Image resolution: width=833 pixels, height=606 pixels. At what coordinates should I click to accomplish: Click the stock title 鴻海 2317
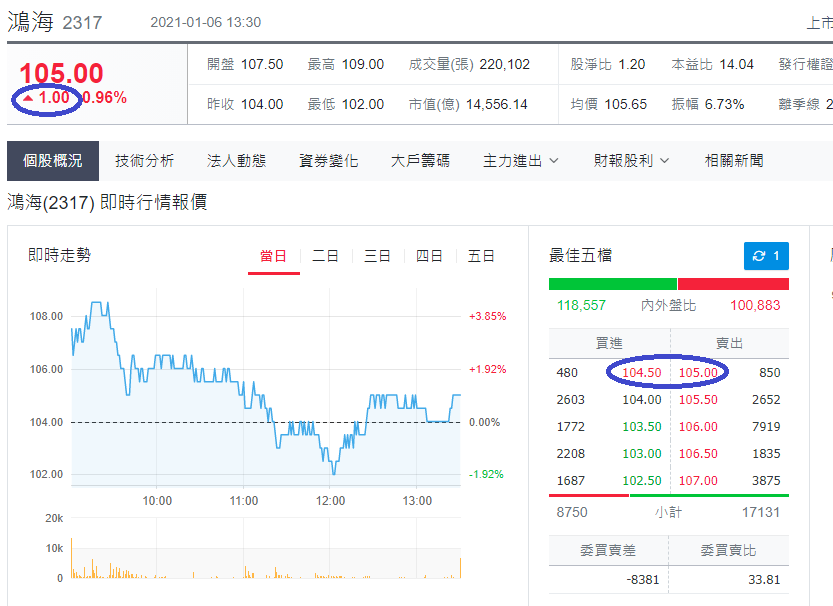coord(54,22)
